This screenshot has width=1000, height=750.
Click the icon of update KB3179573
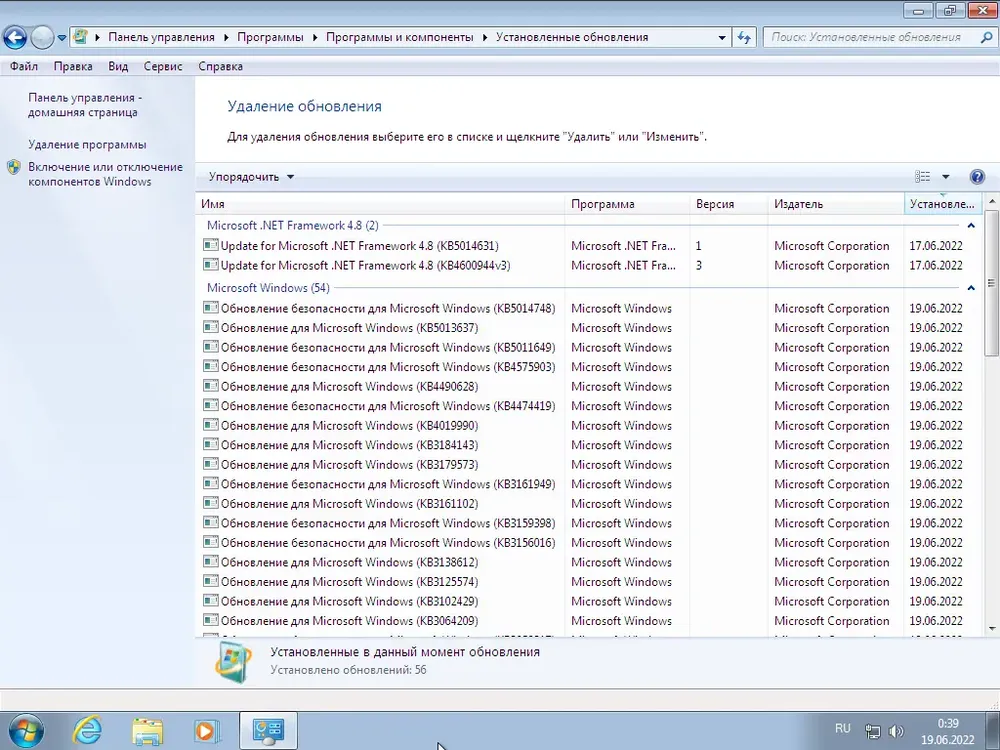[210, 464]
